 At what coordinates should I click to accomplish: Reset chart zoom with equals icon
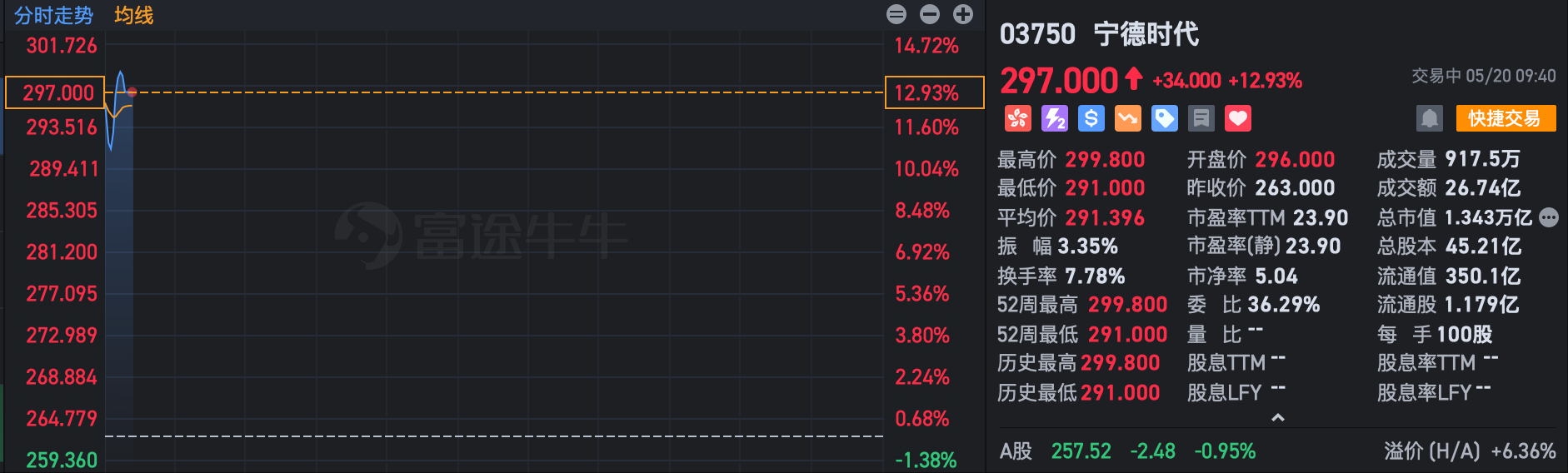coord(896,14)
